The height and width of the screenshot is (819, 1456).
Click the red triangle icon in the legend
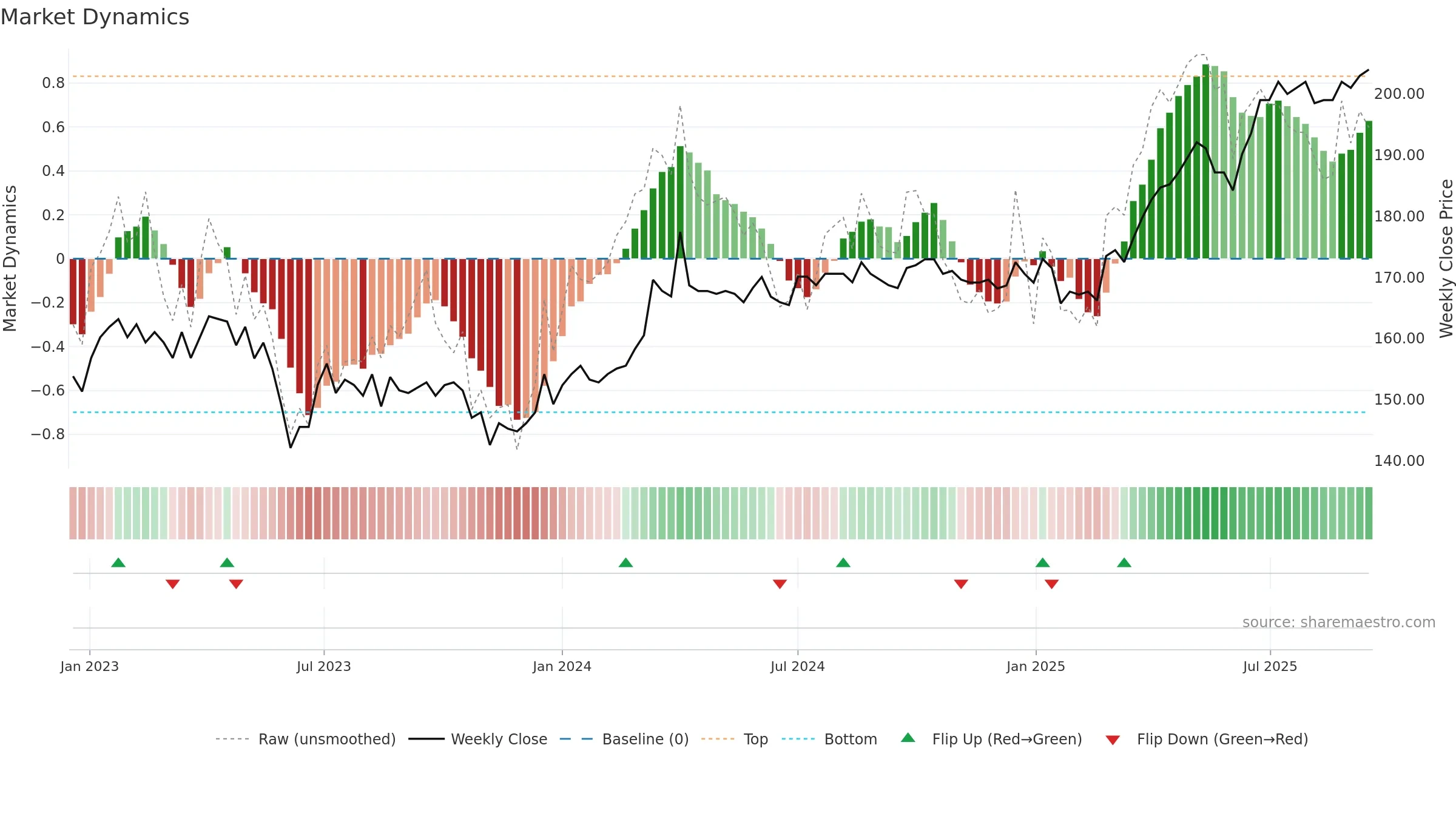tap(1113, 740)
